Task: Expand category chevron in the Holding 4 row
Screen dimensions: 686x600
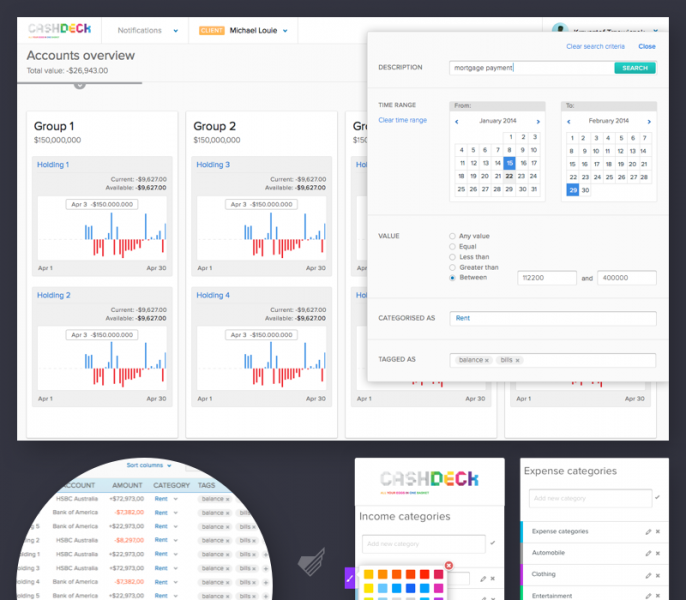Action: (x=175, y=582)
